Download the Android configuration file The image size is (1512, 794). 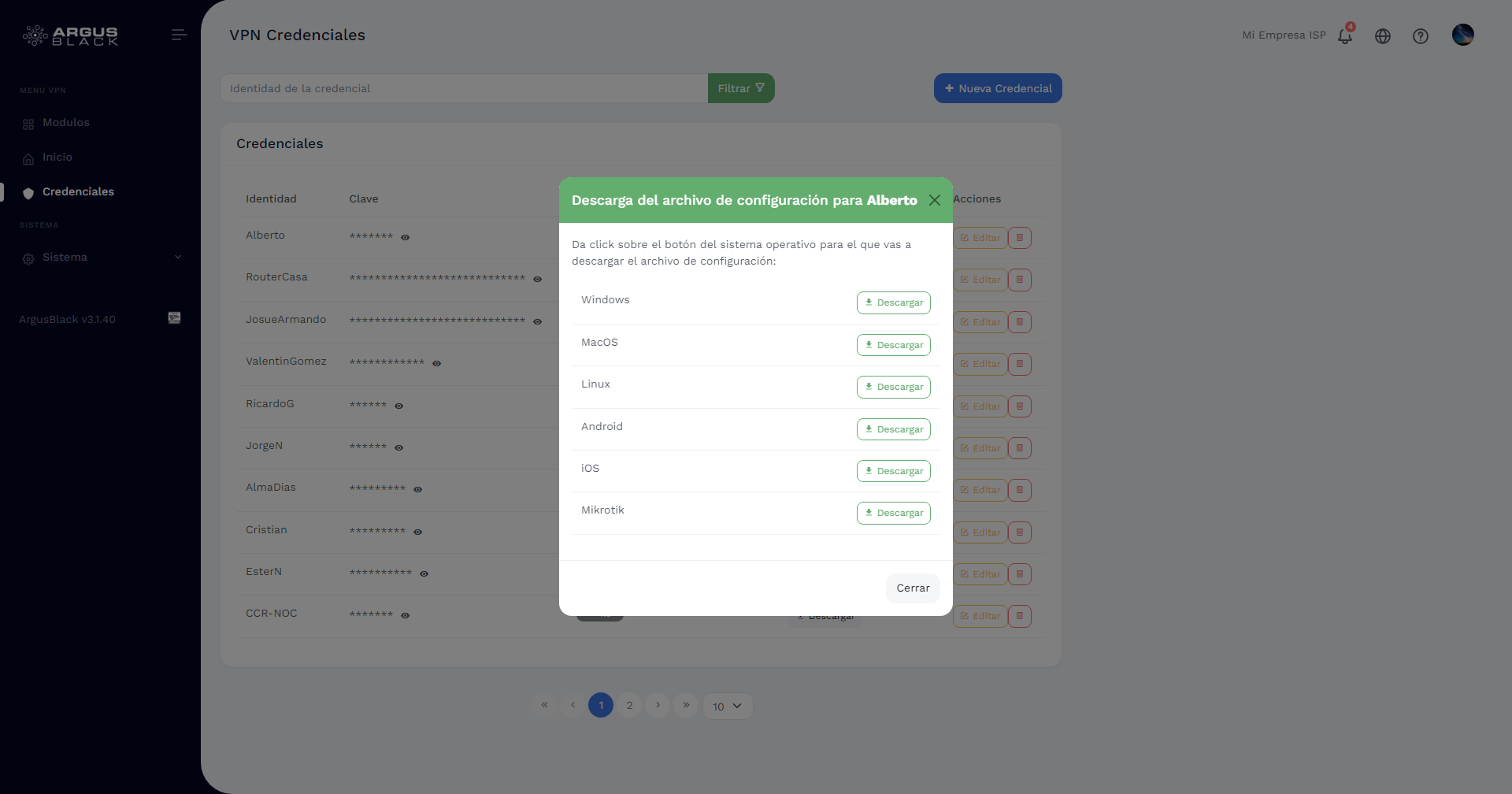click(893, 429)
